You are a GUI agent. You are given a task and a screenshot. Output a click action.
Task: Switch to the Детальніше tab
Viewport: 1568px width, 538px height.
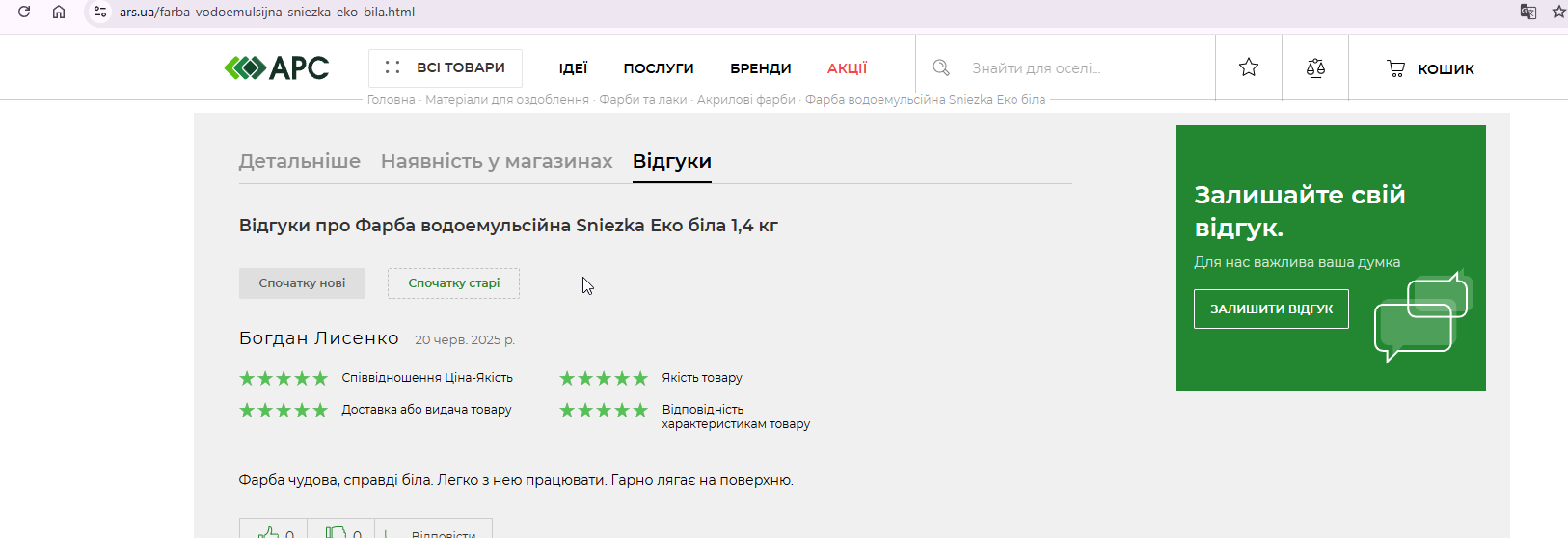(x=300, y=161)
